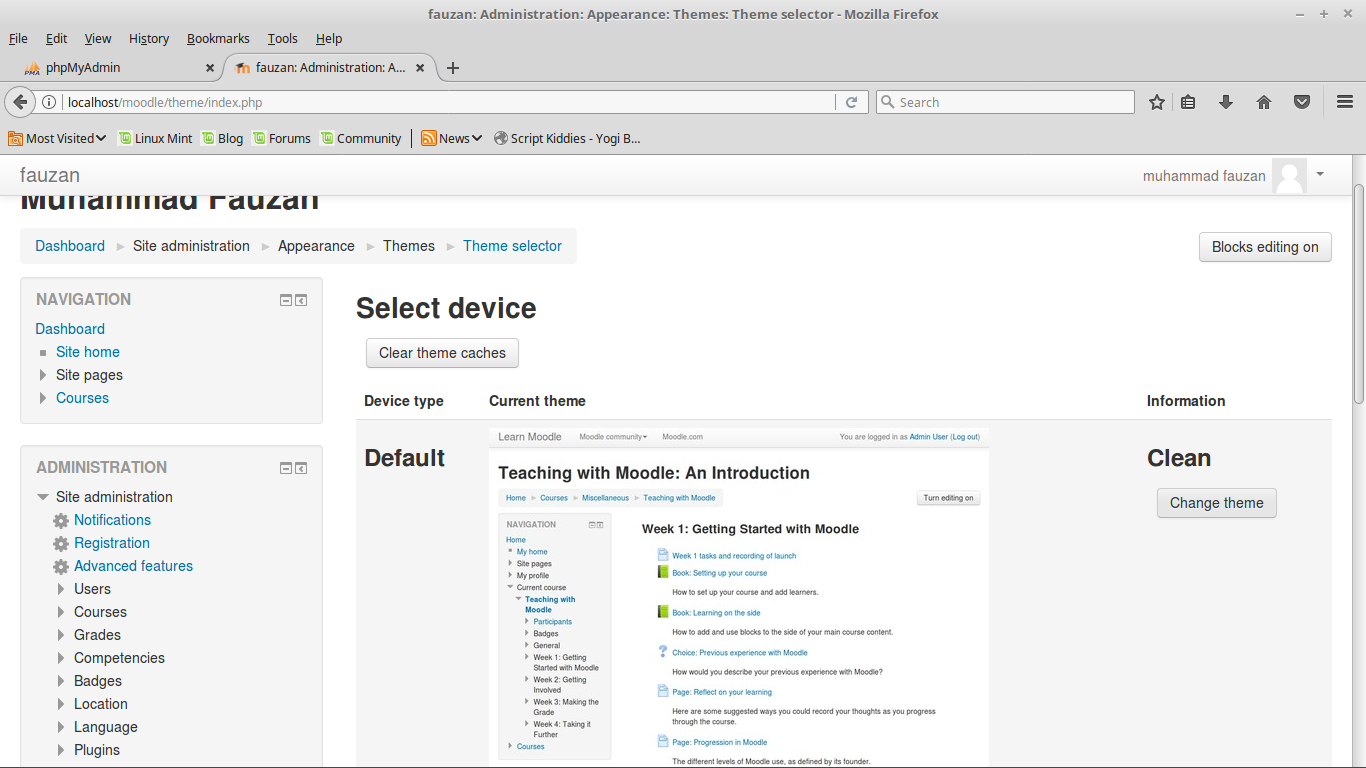Open the Firefox home page icon
The height and width of the screenshot is (768, 1366).
coord(1264,101)
